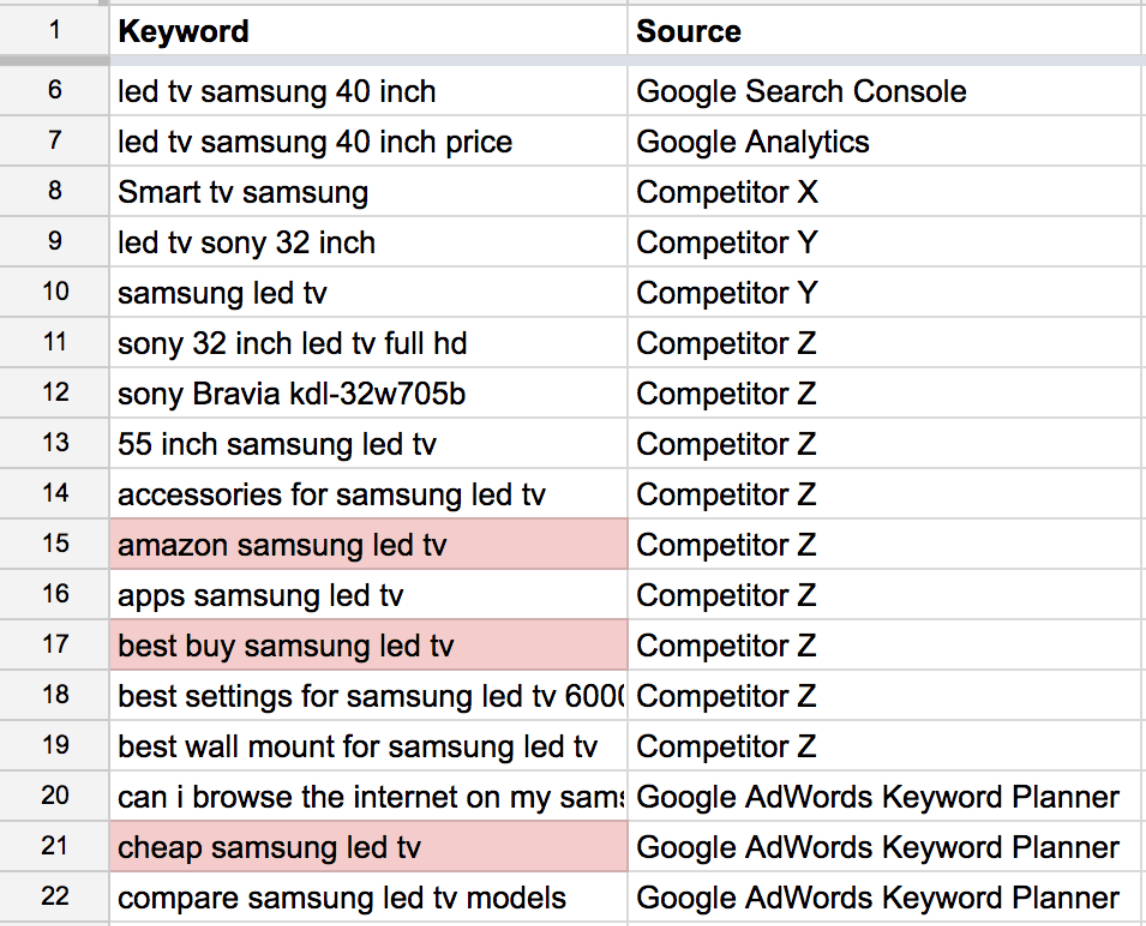1146x926 pixels.
Task: Click row number 22 header
Action: click(x=54, y=897)
